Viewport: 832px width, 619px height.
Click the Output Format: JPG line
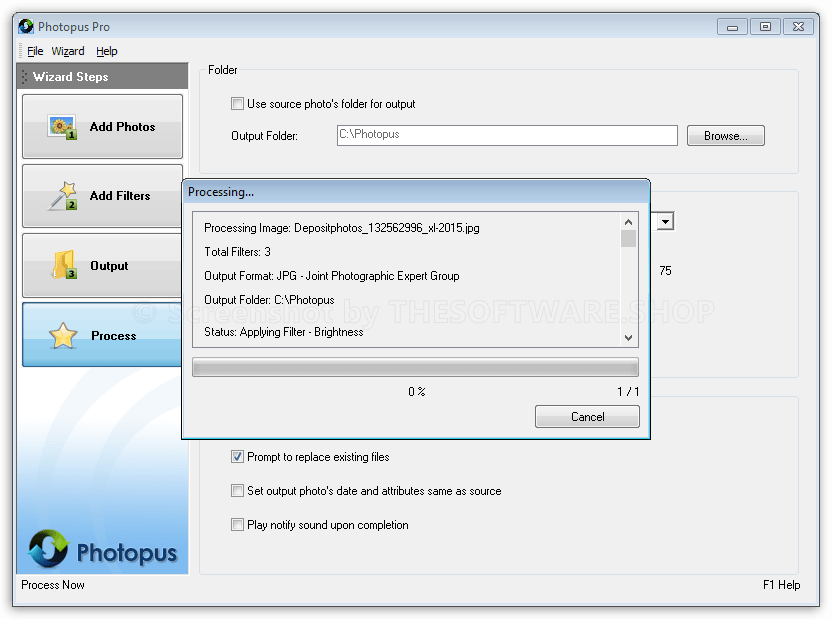(x=332, y=276)
